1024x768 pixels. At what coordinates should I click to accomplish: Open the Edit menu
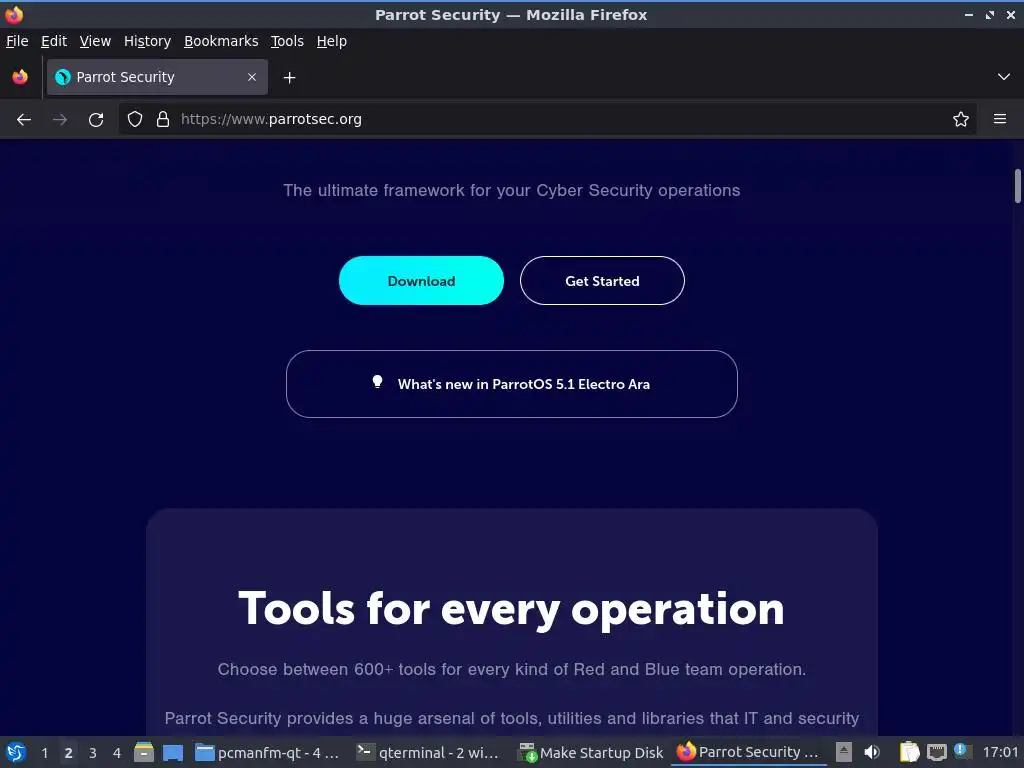click(x=54, y=41)
